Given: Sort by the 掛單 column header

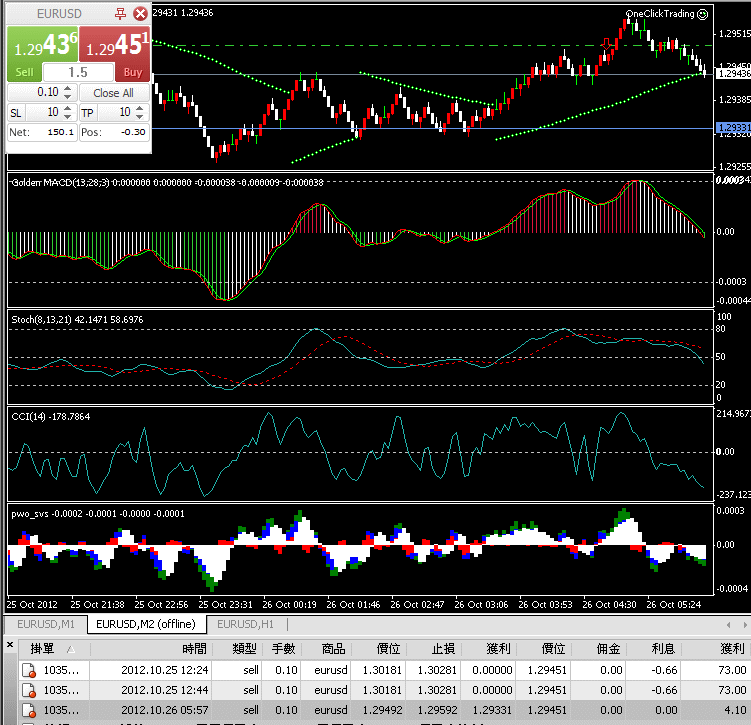Looking at the screenshot, I should pyautogui.click(x=54, y=649).
